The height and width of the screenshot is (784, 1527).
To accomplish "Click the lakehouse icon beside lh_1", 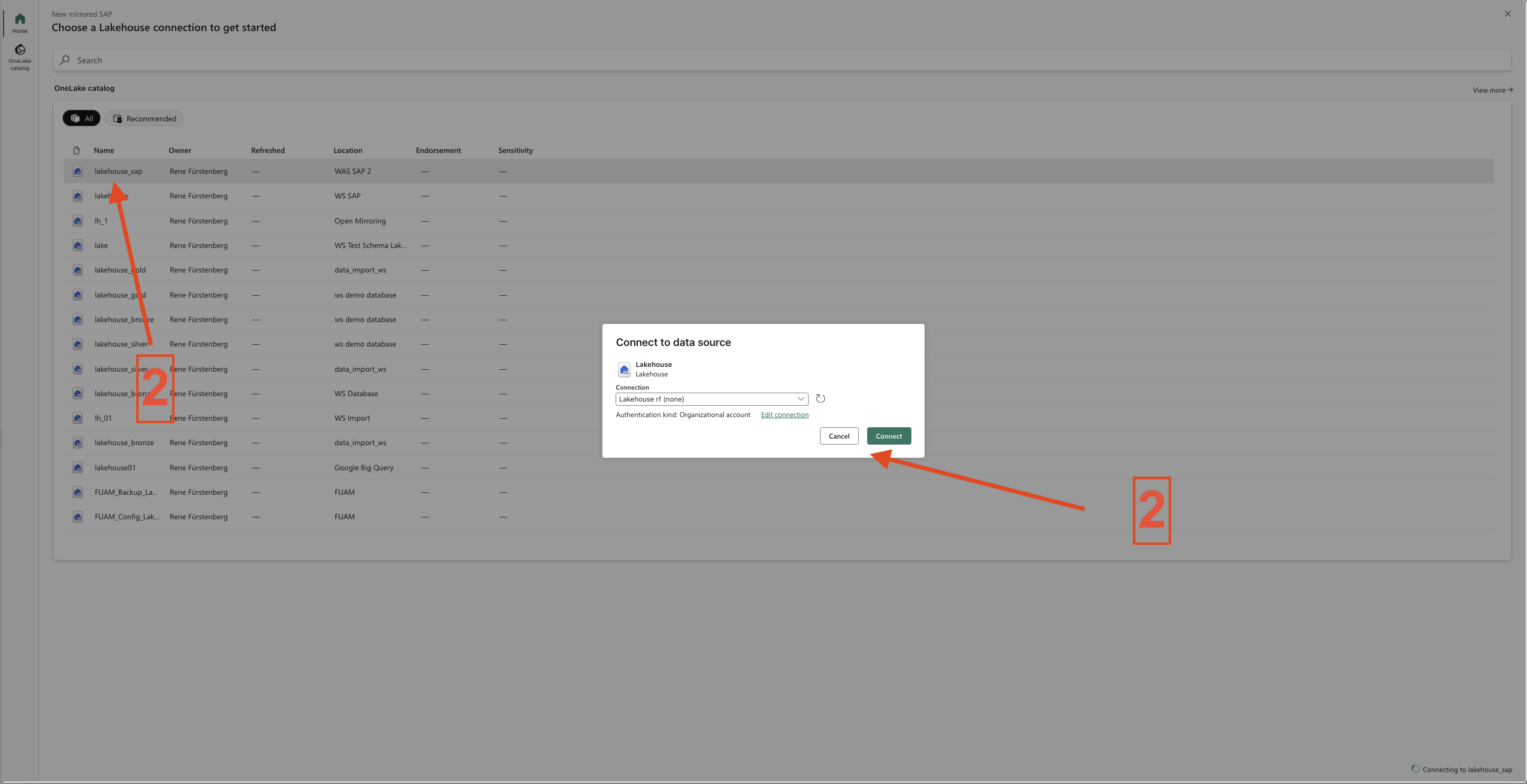I will [x=78, y=221].
